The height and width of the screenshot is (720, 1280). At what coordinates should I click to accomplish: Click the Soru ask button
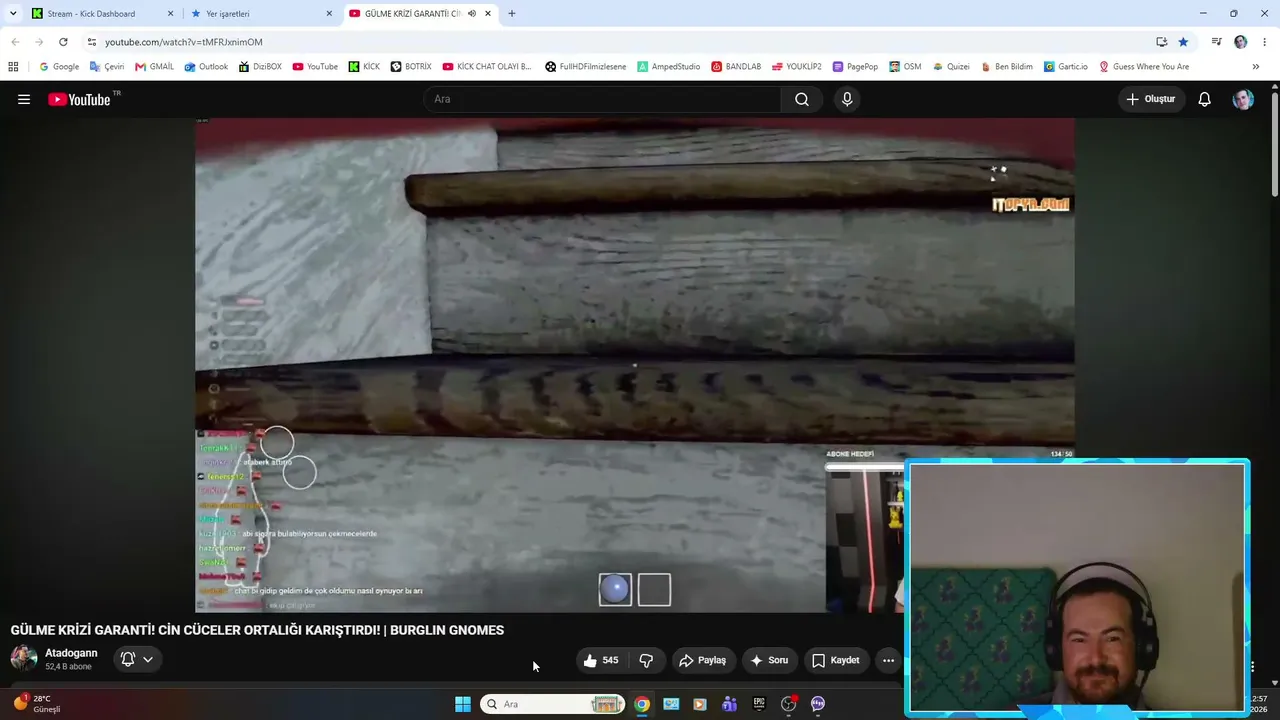click(x=769, y=660)
